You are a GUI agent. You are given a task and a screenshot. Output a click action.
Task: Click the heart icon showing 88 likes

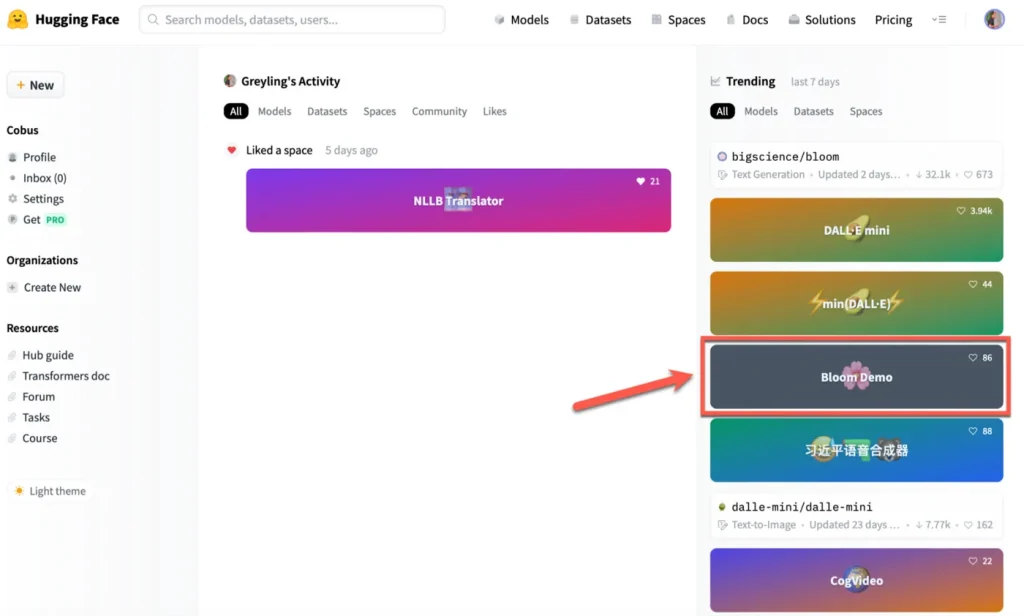pos(973,431)
